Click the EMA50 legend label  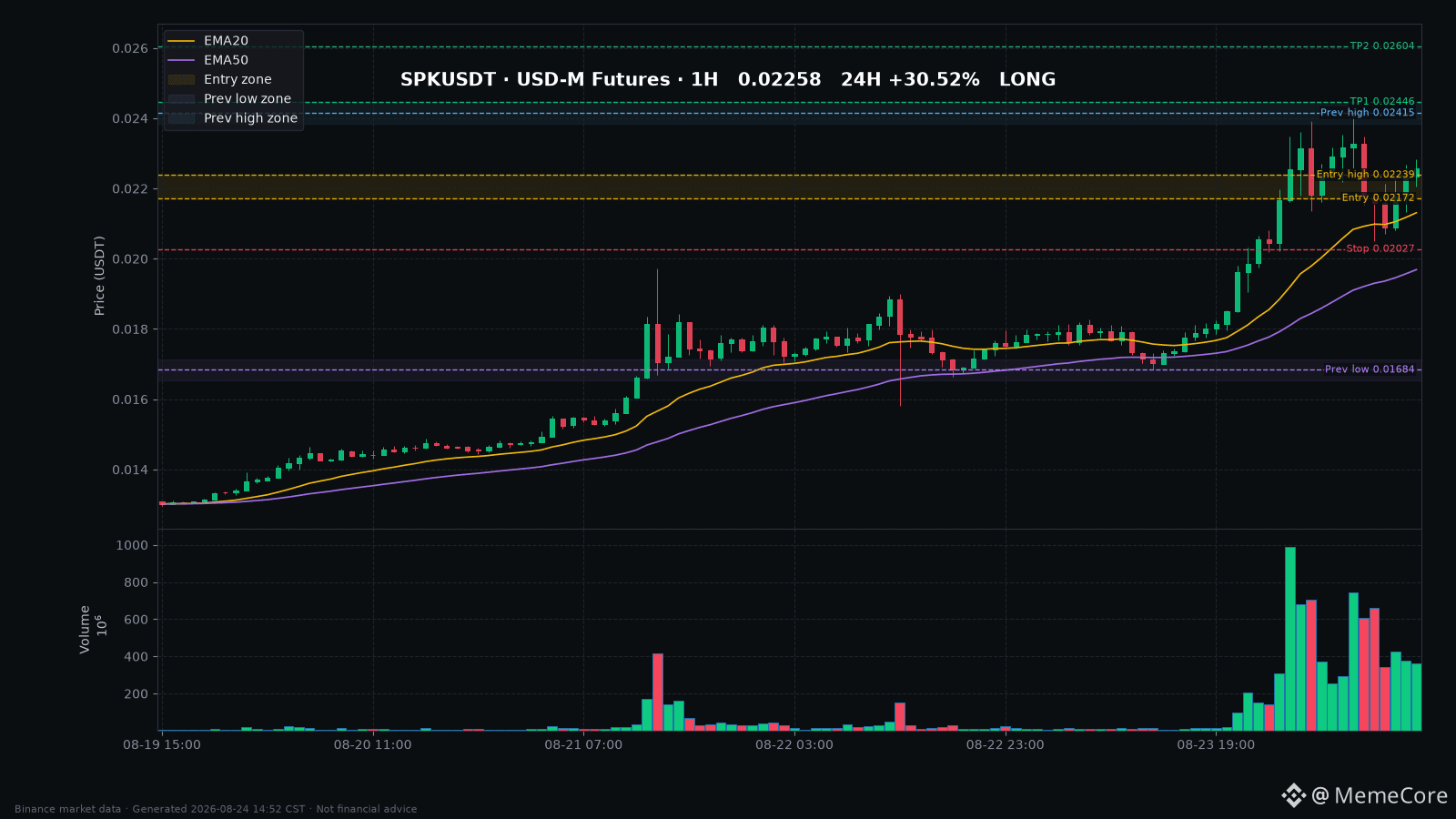point(226,60)
